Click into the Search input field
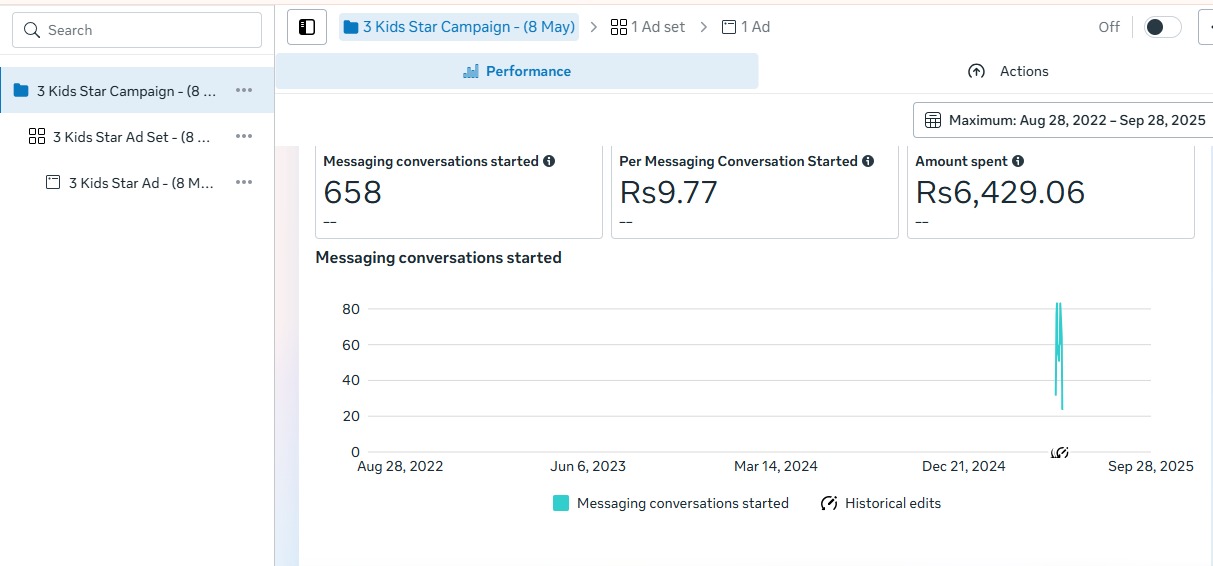 click(150, 30)
